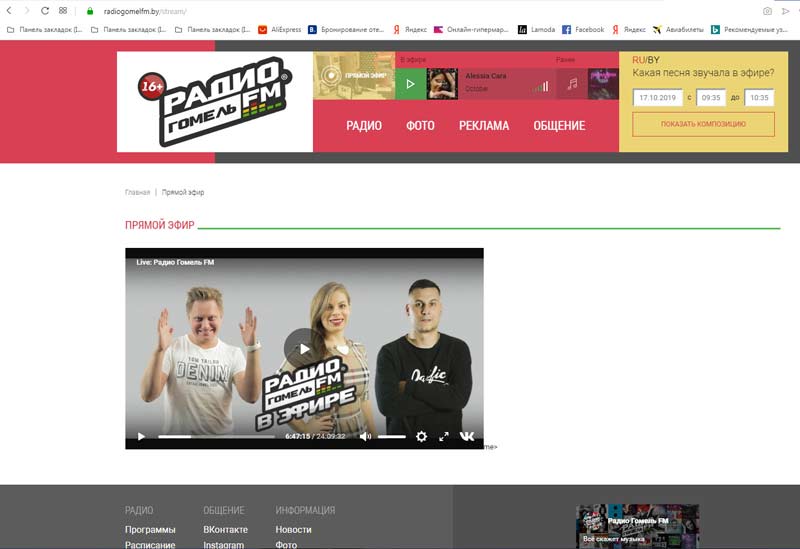Screen dimensions: 800x549
Task: Click the Радио Гомель FM footer widget
Action: 637,527
